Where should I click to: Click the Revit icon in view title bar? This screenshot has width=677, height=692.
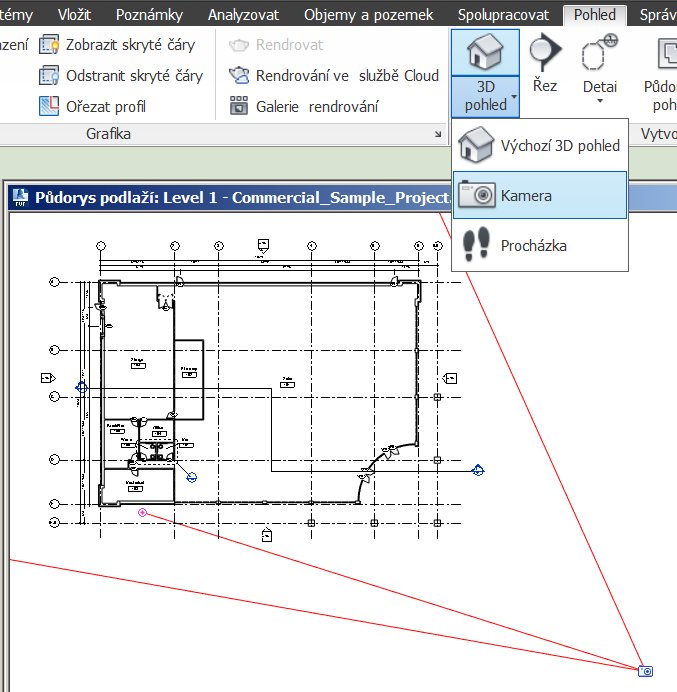point(20,197)
